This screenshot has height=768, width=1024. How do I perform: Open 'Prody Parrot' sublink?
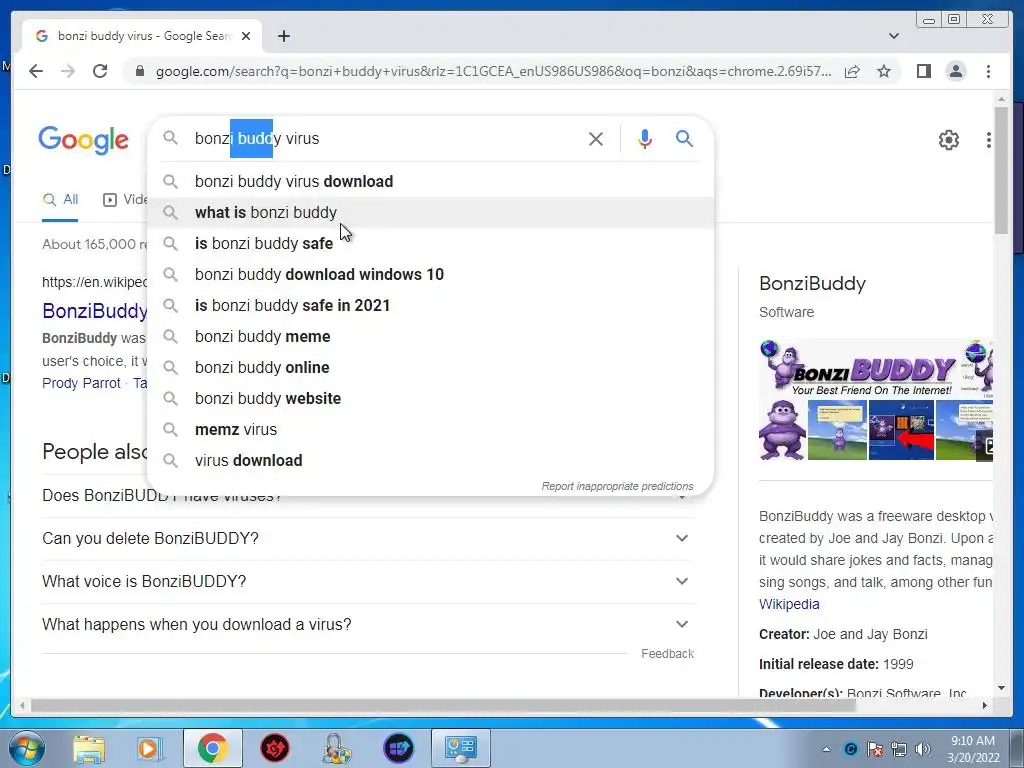click(81, 383)
